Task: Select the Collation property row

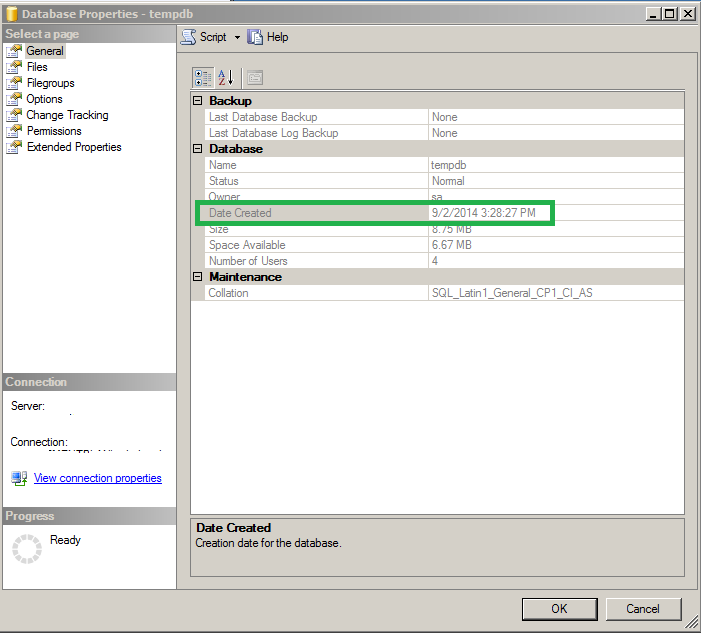Action: (x=444, y=293)
